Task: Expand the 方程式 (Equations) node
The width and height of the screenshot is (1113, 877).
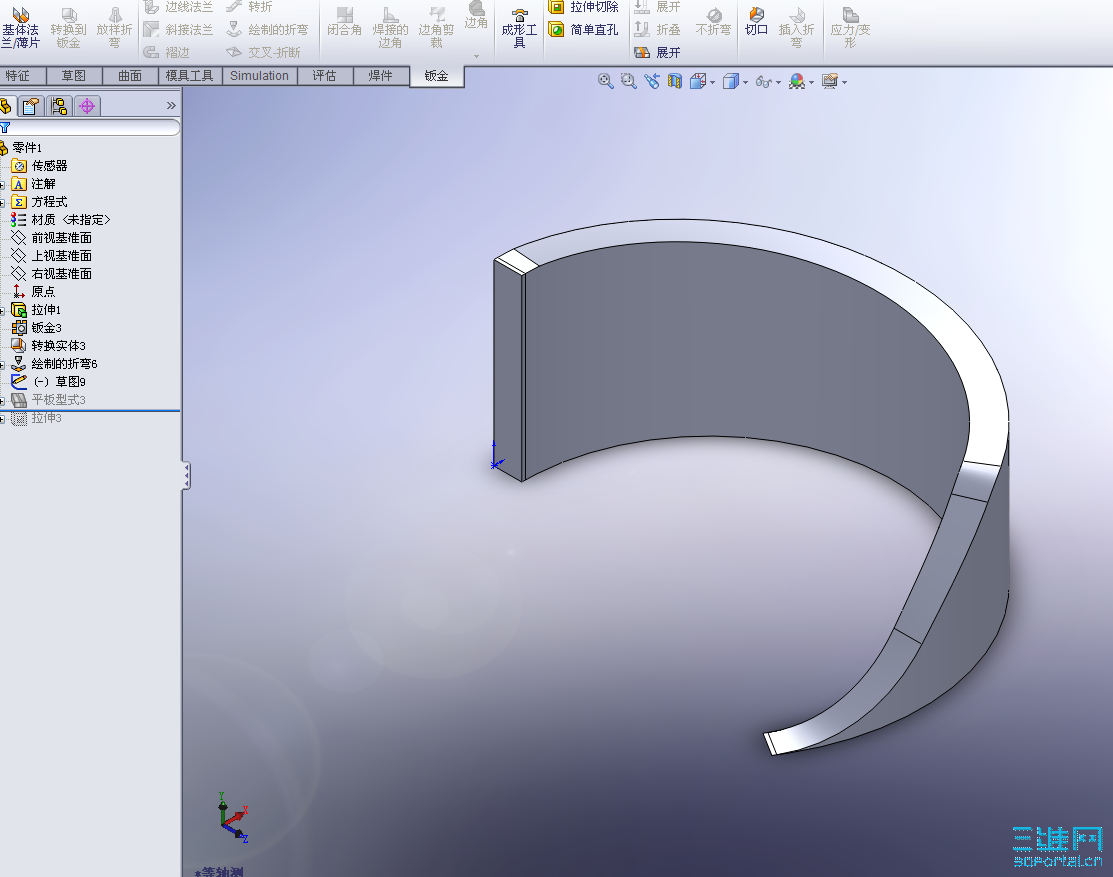Action: click(2, 203)
